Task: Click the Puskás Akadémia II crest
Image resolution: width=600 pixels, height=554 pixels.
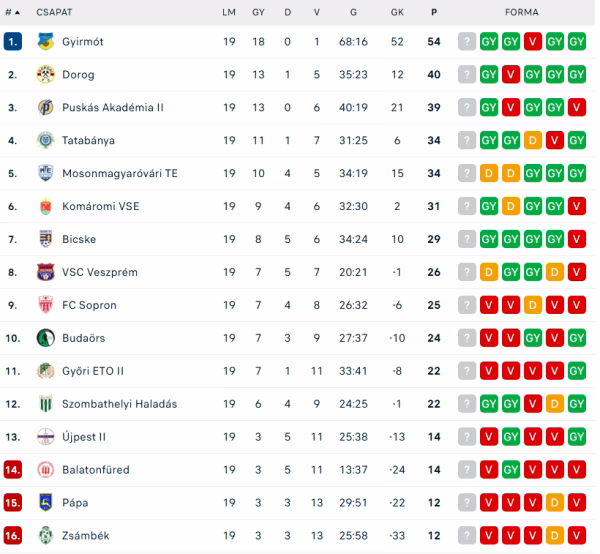Action: 45,108
